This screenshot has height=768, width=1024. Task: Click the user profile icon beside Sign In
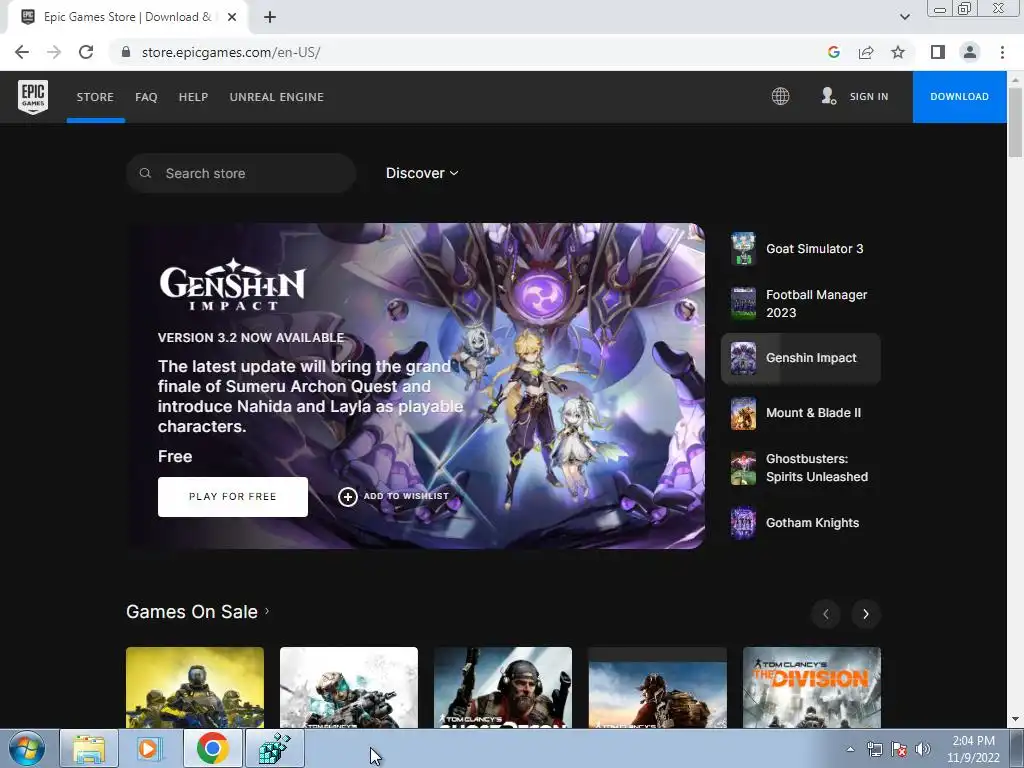[x=829, y=97]
